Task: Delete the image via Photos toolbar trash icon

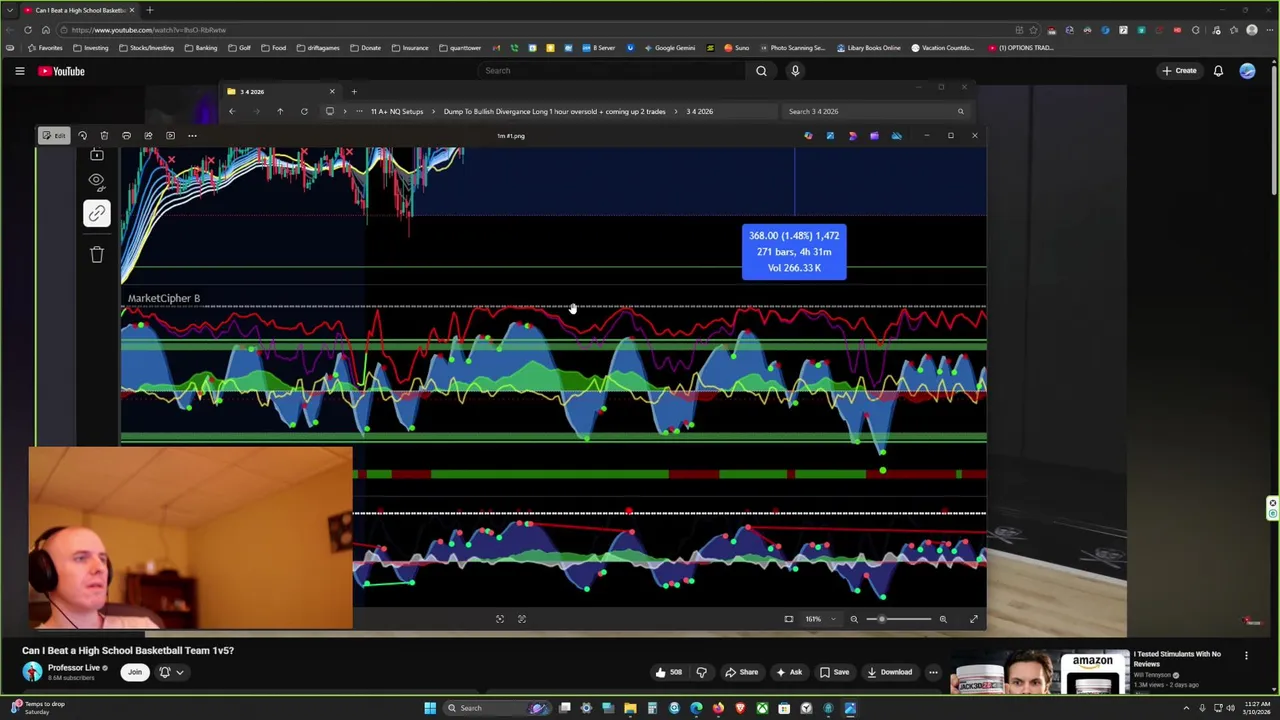Action: click(104, 136)
